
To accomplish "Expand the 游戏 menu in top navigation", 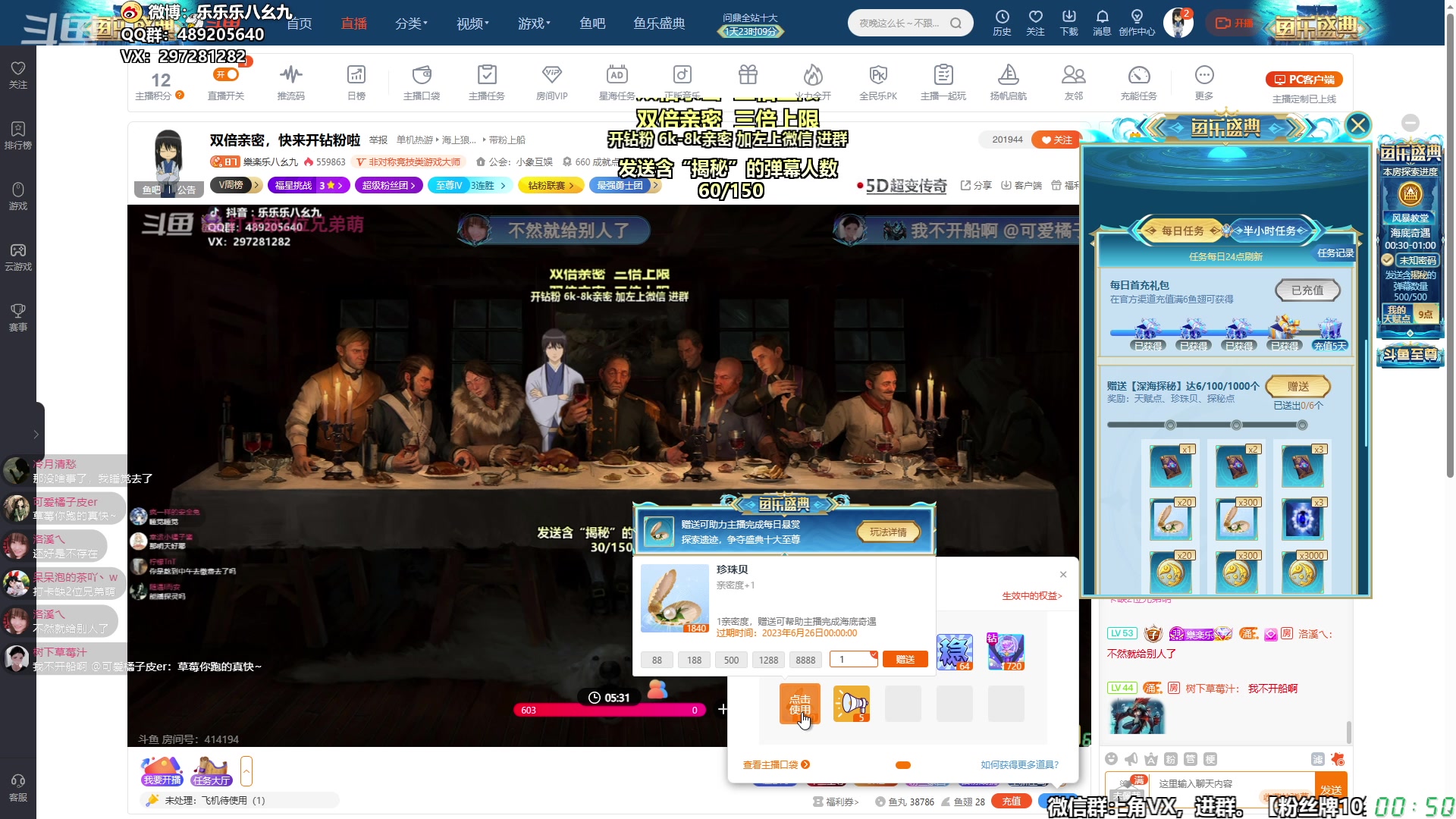I will tap(534, 24).
